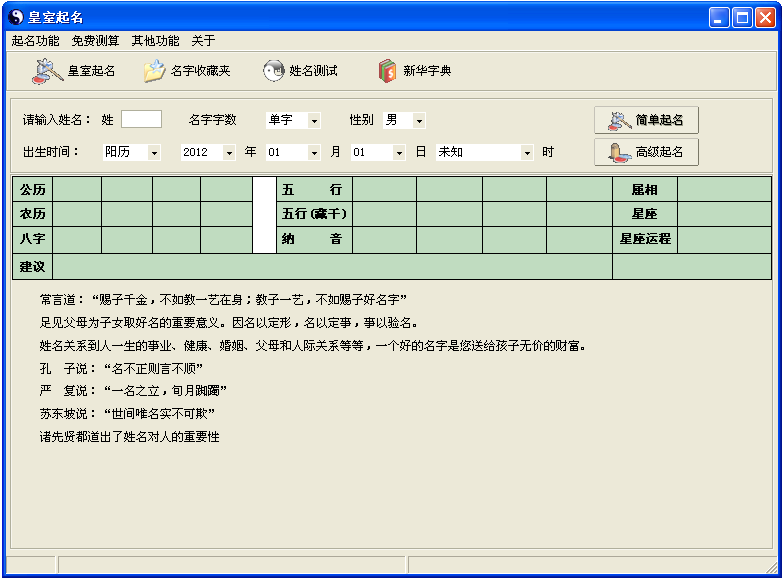
Task: Click the 纳 音 table label
Action: point(312,239)
